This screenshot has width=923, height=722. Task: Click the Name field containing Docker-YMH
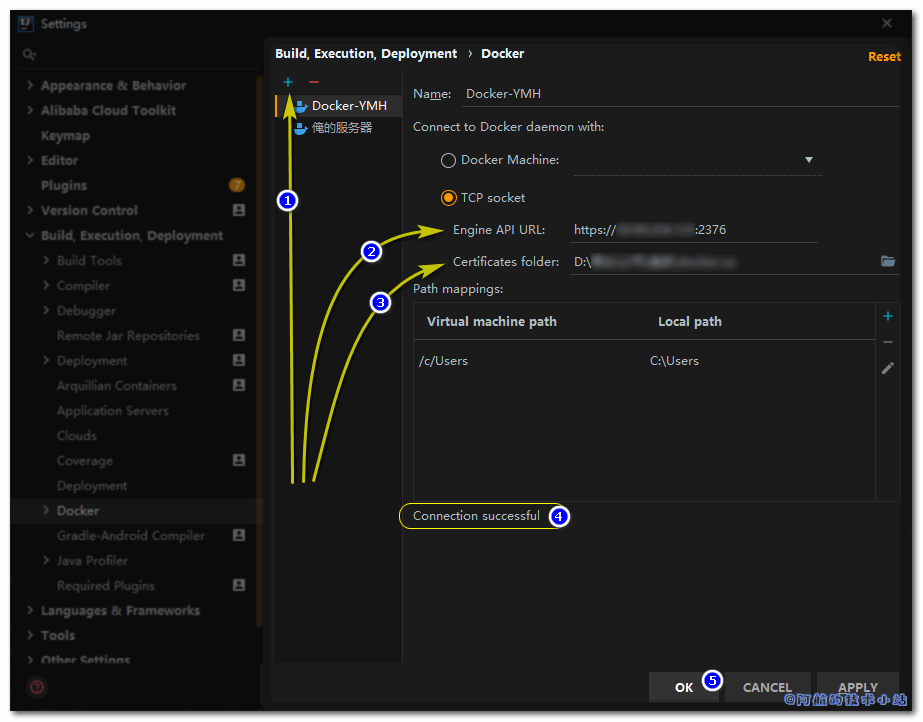click(x=680, y=94)
